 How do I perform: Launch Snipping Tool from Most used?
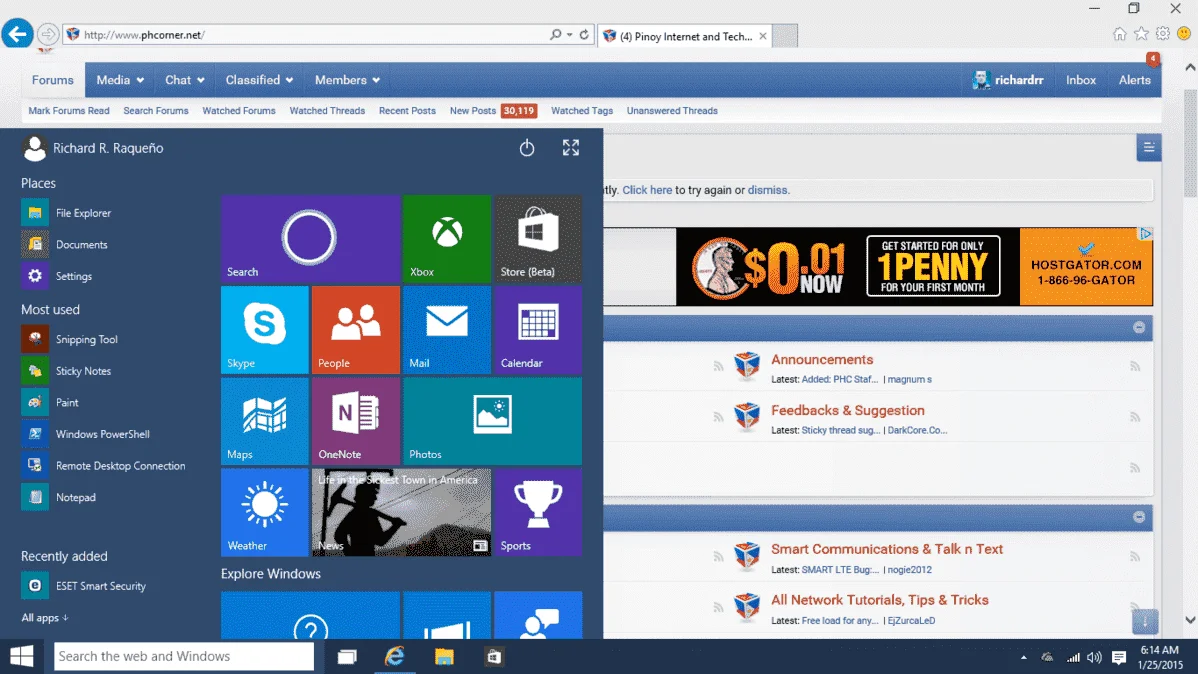pyautogui.click(x=70, y=339)
